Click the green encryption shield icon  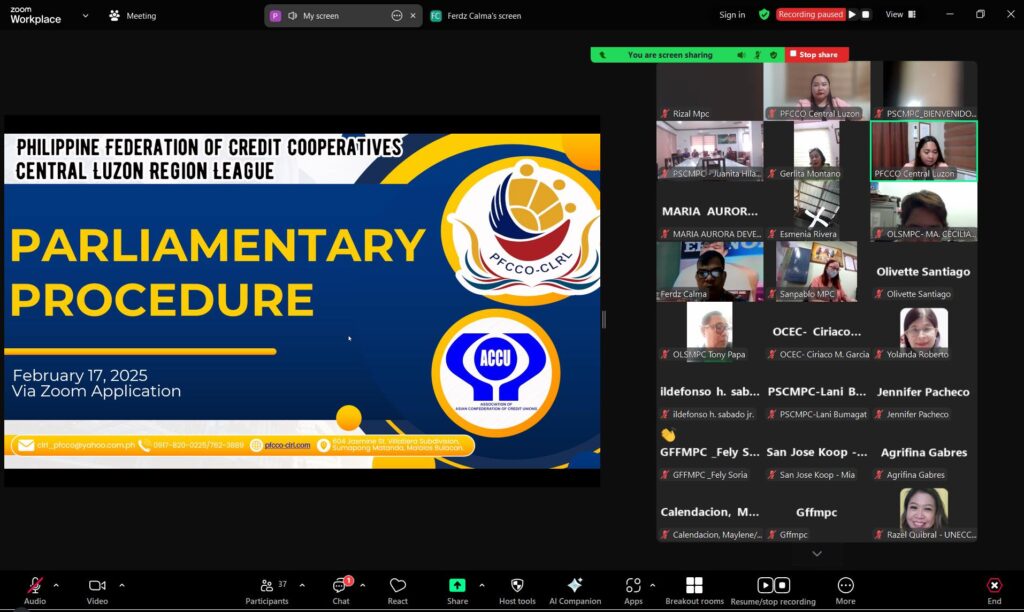[764, 14]
